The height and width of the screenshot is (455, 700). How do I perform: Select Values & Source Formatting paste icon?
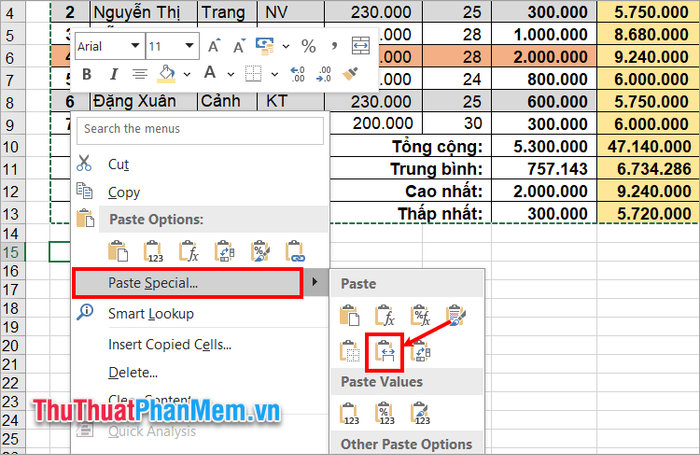tap(420, 411)
